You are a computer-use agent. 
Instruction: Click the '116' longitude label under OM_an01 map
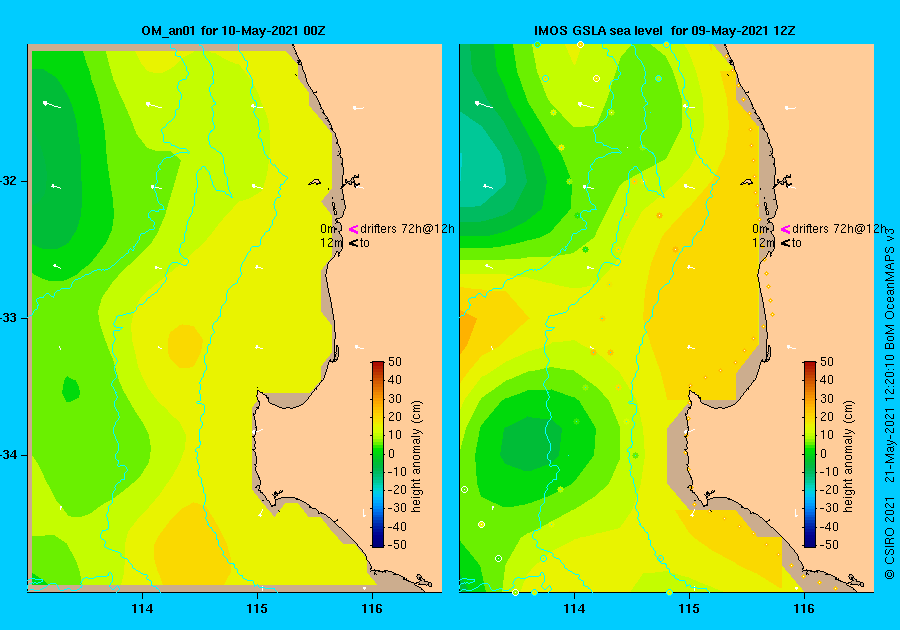[372, 609]
